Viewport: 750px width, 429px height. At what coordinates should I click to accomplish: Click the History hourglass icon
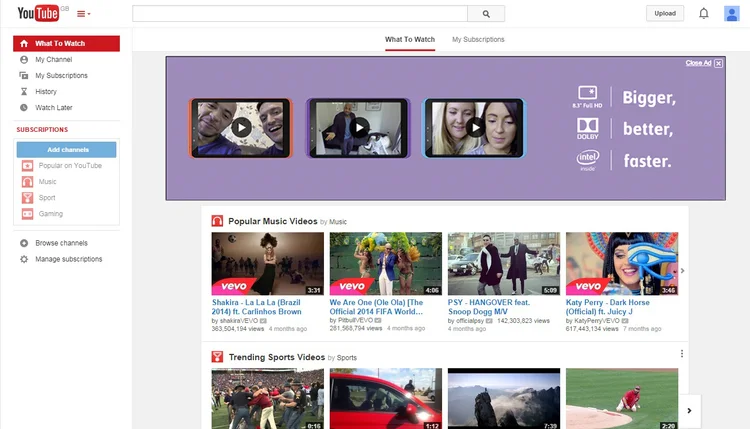tap(24, 91)
